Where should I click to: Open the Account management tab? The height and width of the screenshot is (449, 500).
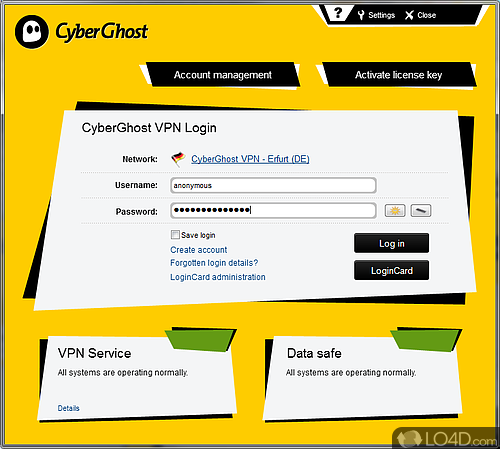pos(223,75)
